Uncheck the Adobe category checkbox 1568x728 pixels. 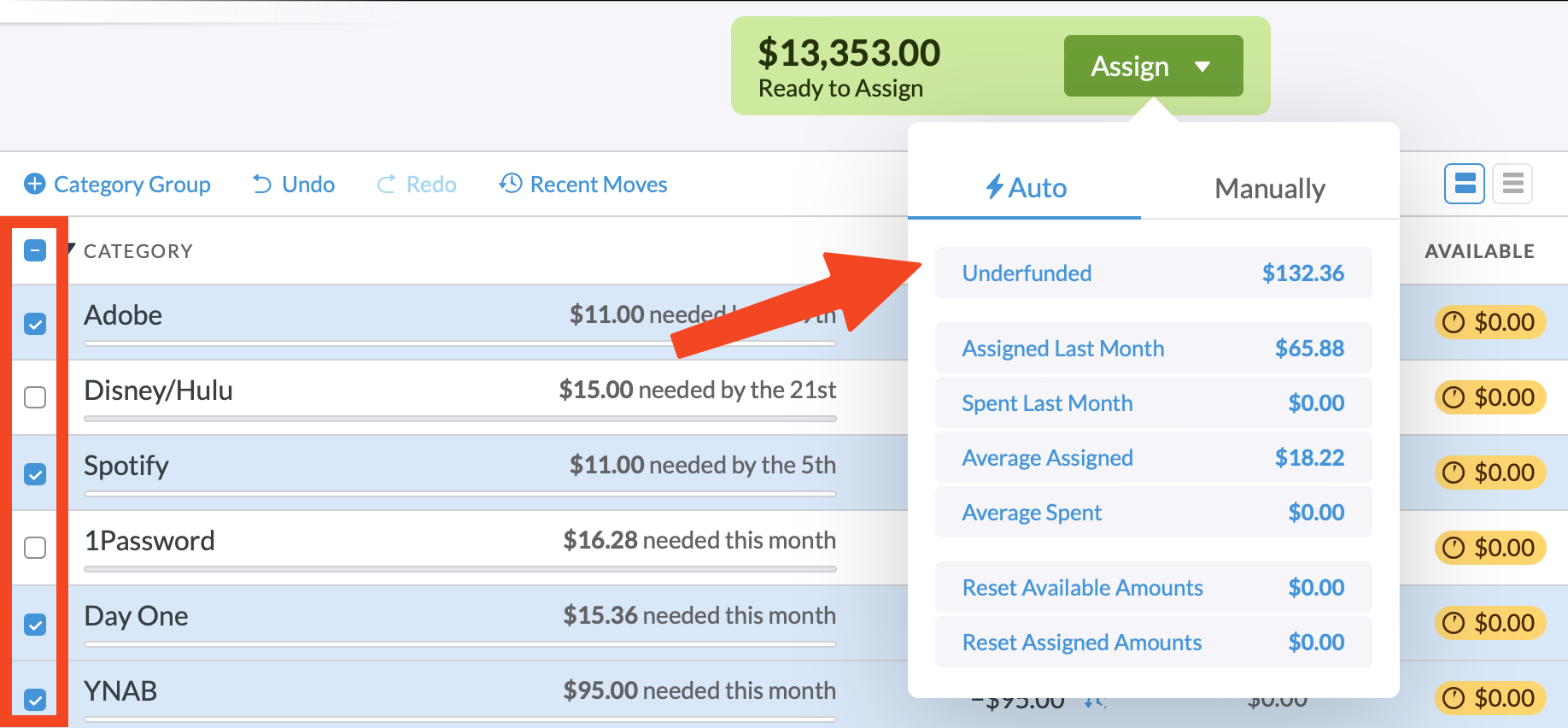click(34, 324)
